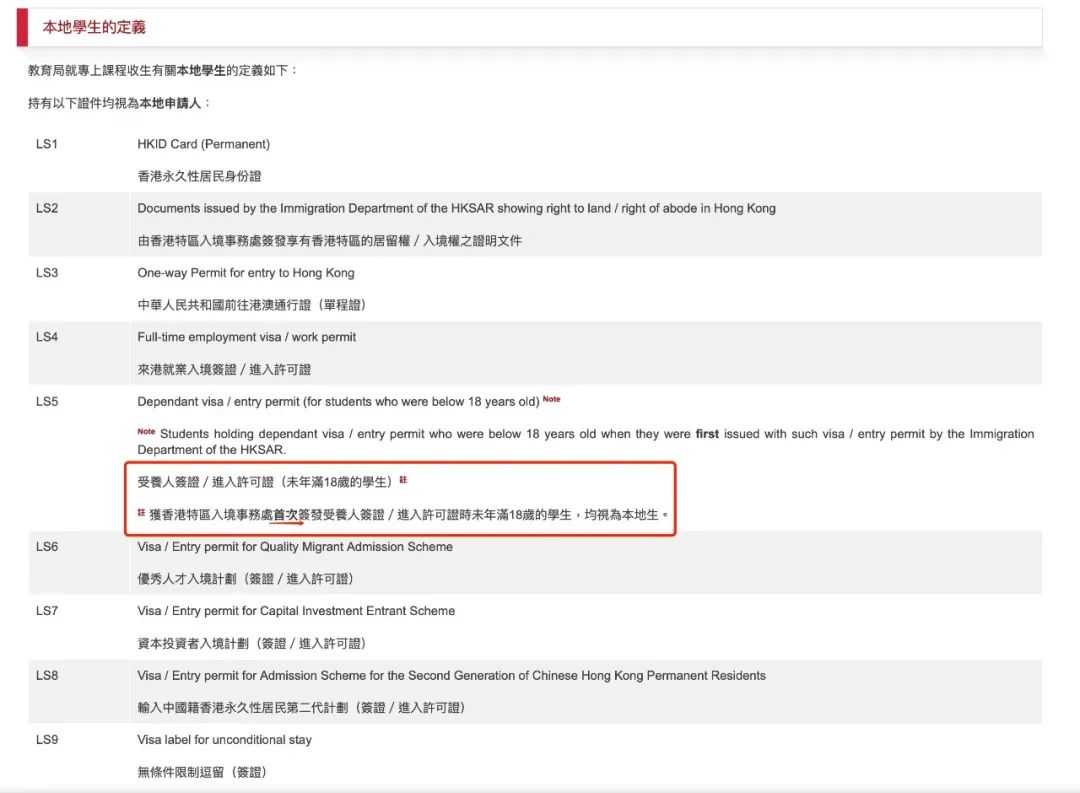Screen dimensions: 1080x793
Task: Click the sentence 教育局就專上課程收生有關本地學生的定義如下
Action: (x=163, y=70)
